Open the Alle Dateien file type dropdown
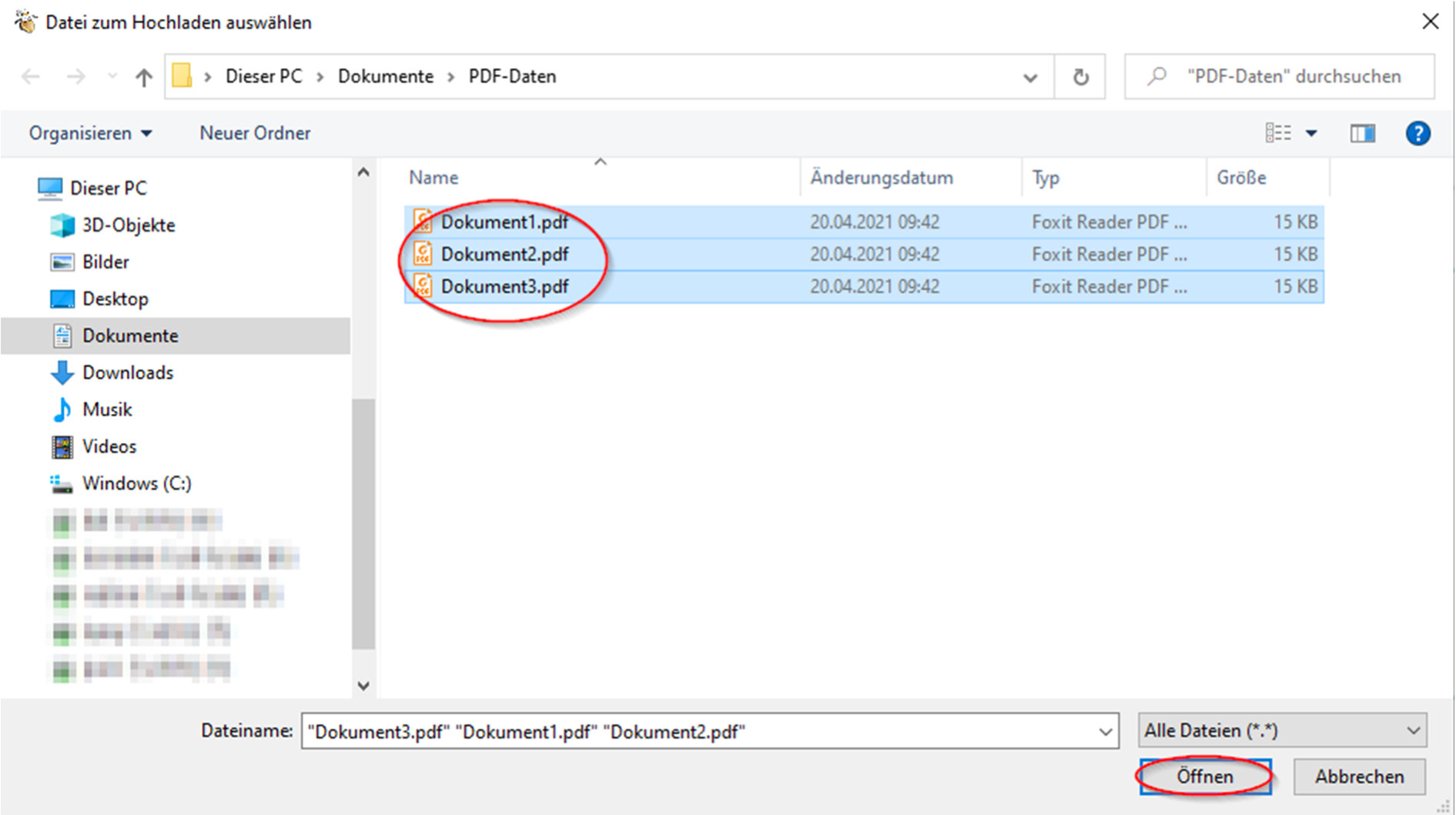This screenshot has width=1456, height=815. click(1282, 730)
